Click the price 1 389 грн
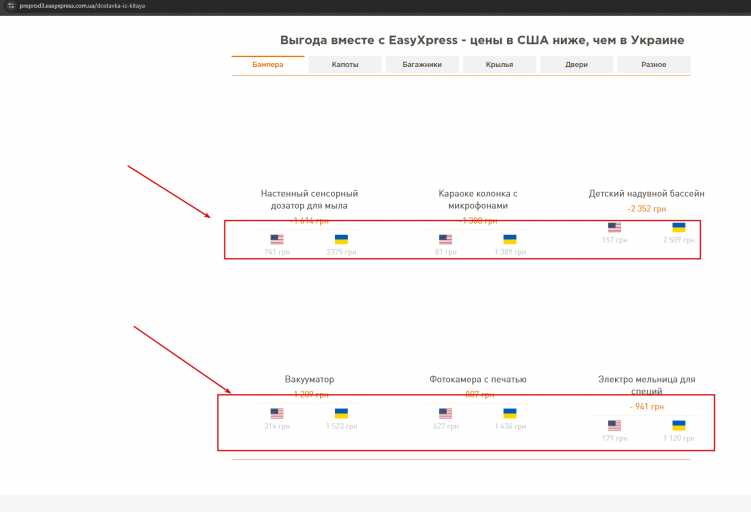The image size is (751, 512). [510, 252]
